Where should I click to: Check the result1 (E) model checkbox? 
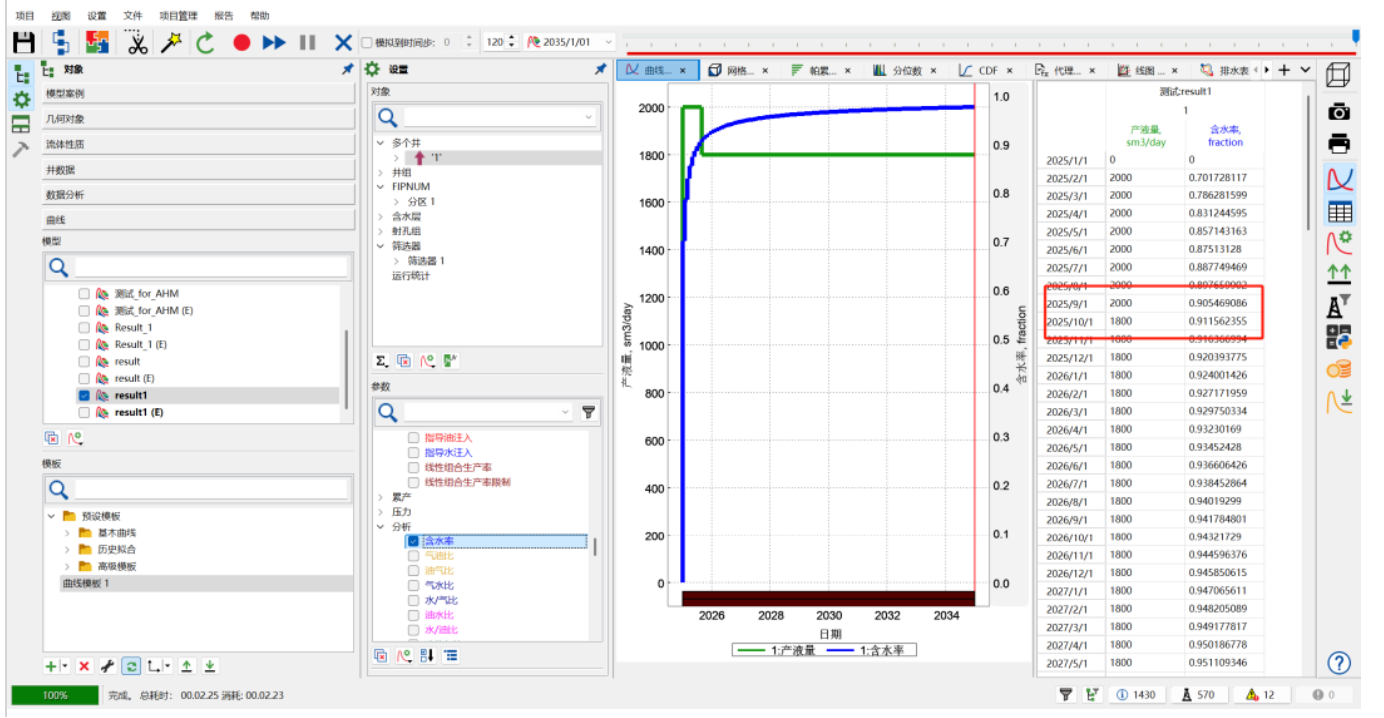click(84, 412)
